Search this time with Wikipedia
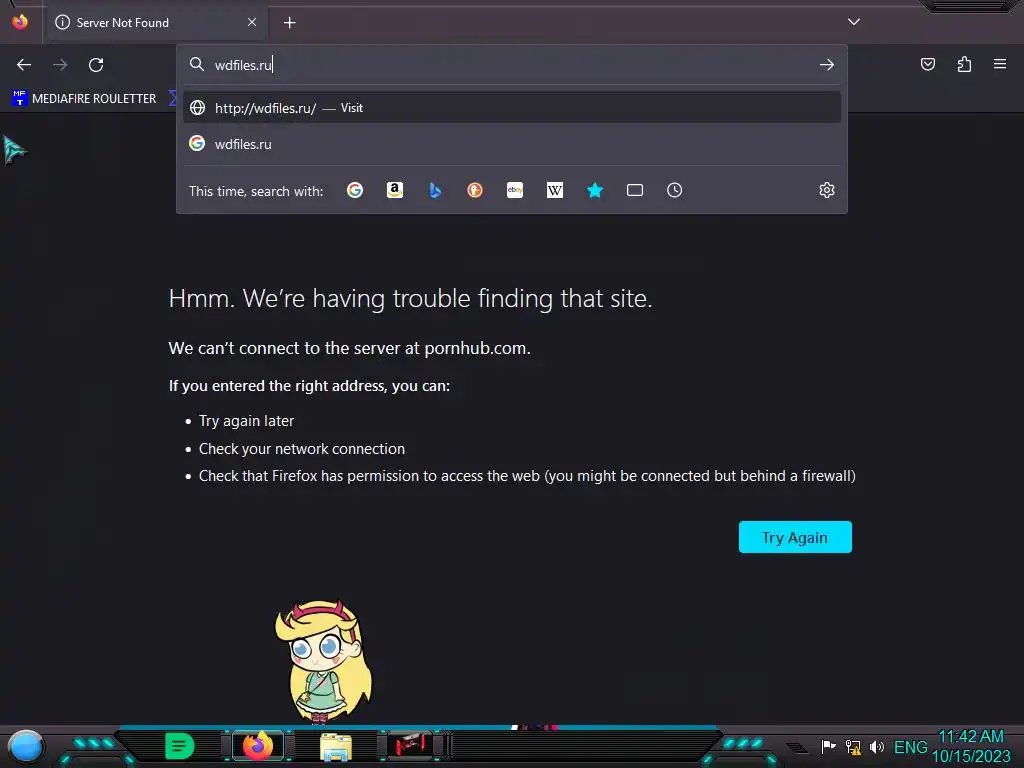 (x=554, y=190)
